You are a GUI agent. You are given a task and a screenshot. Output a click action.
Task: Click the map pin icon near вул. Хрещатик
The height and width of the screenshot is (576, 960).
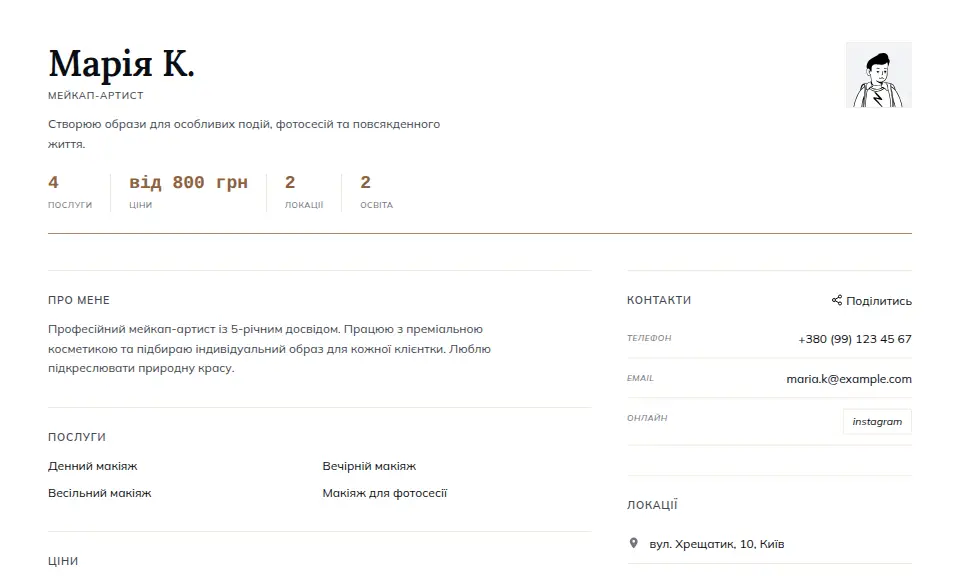(x=634, y=543)
